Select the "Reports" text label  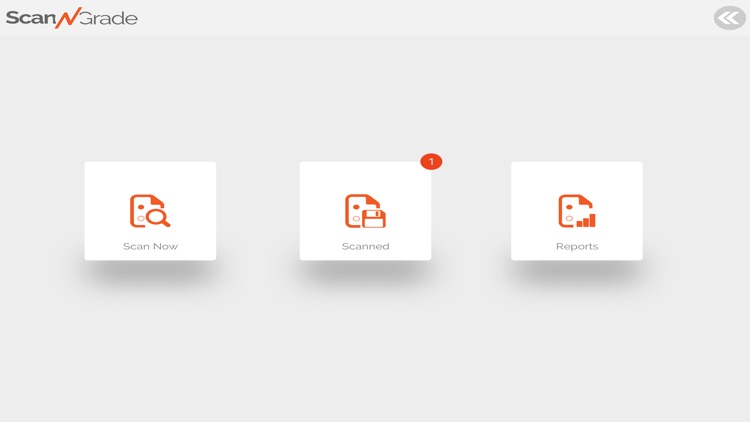click(x=577, y=246)
